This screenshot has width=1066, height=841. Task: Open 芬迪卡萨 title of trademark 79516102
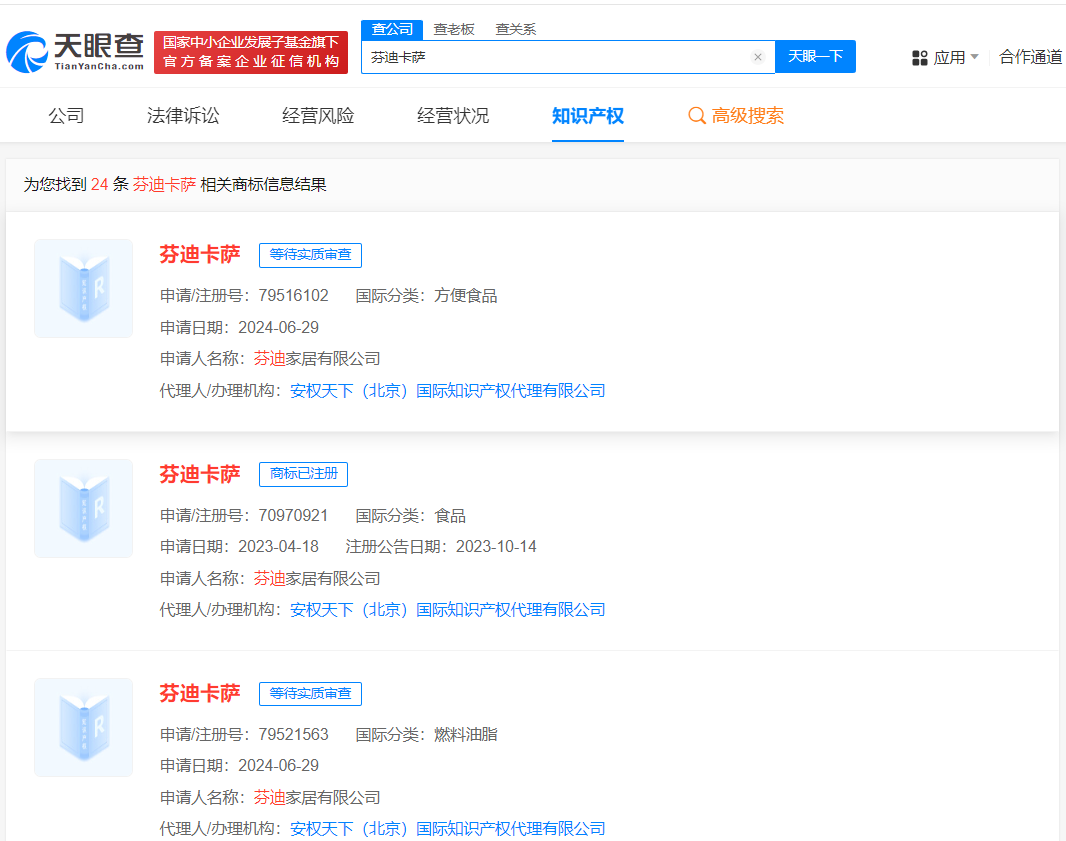pyautogui.click(x=200, y=255)
